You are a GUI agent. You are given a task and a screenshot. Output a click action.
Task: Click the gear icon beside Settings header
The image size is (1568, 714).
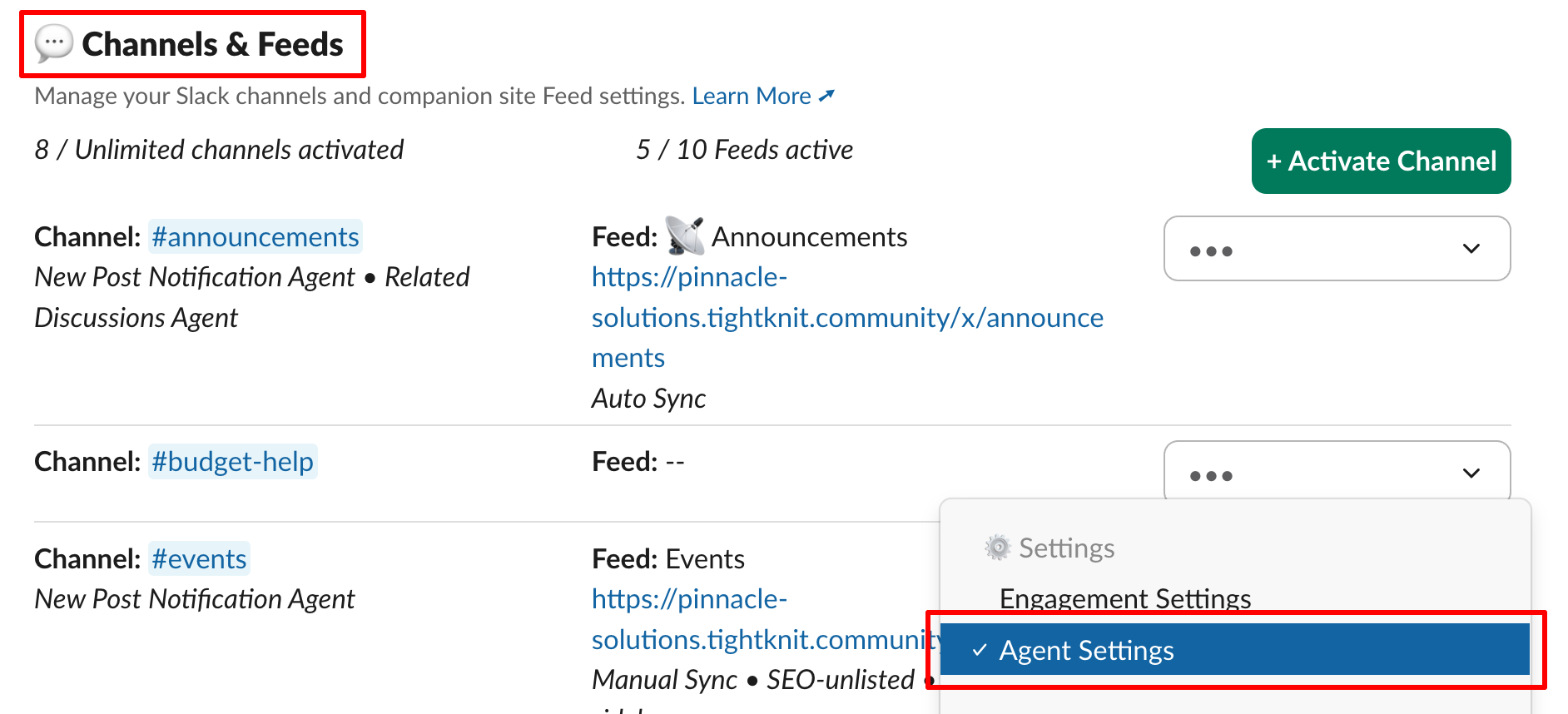tap(998, 548)
